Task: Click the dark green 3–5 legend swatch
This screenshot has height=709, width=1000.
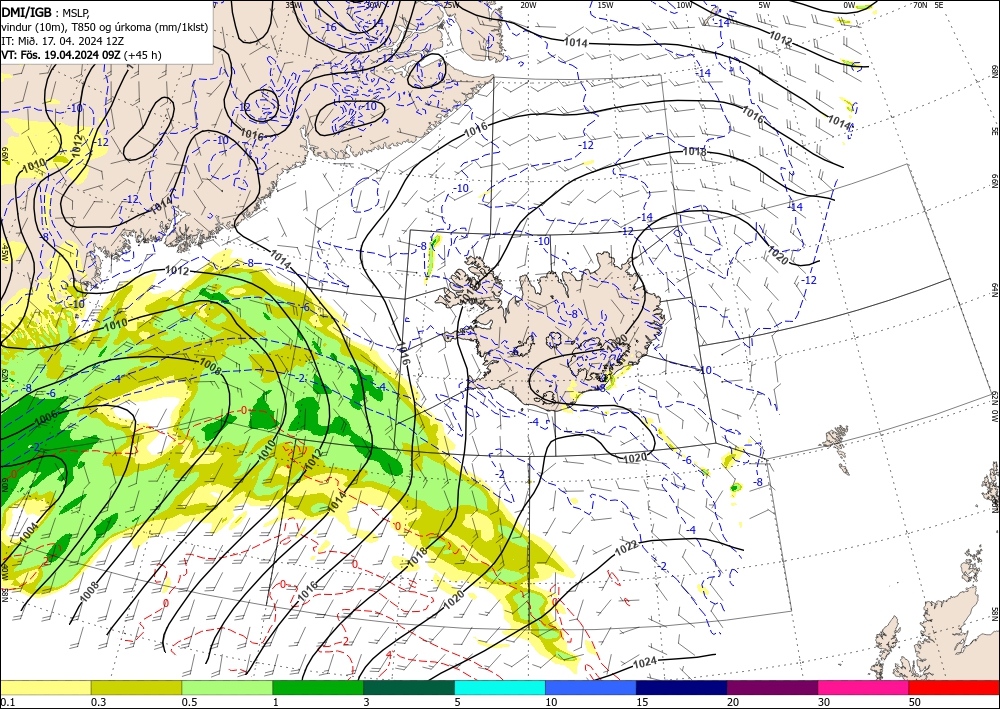Action: tap(409, 687)
